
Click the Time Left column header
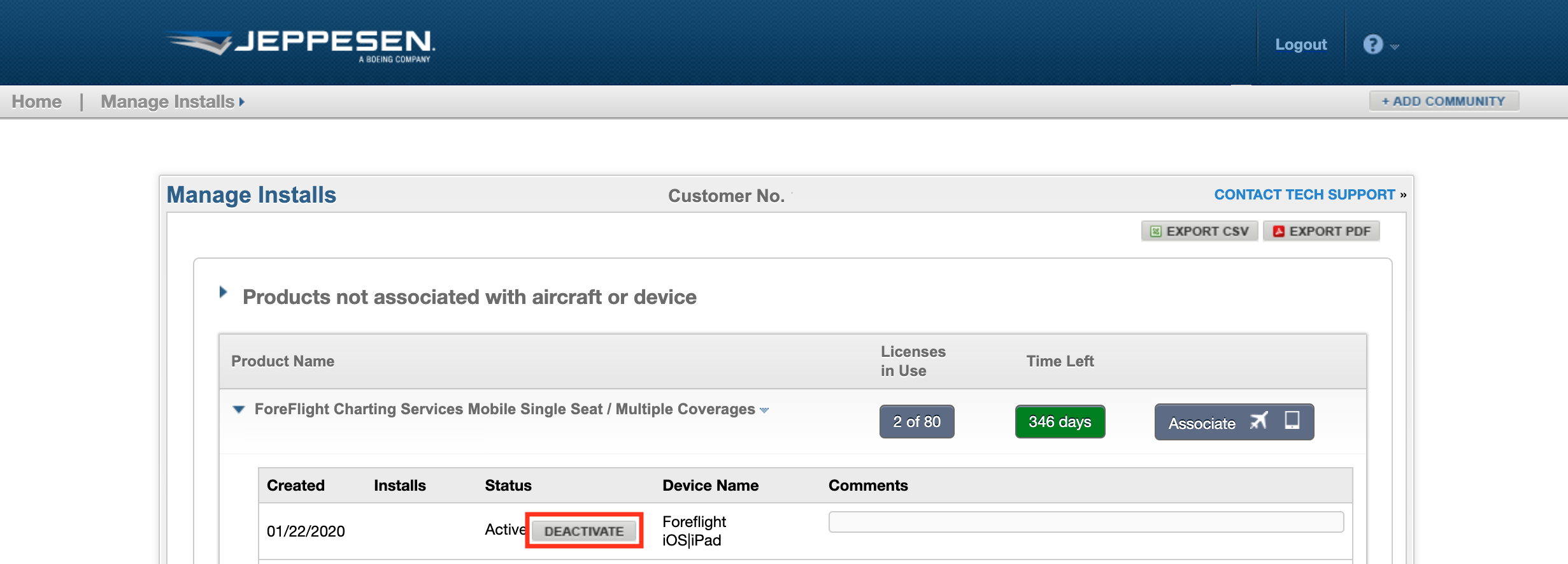tap(1060, 361)
